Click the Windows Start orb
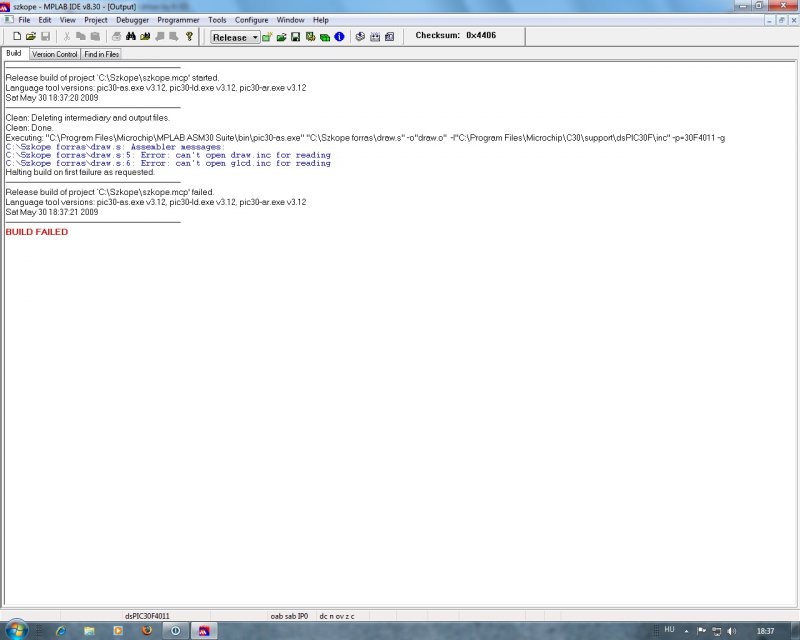Image resolution: width=800 pixels, height=640 pixels. (x=16, y=630)
